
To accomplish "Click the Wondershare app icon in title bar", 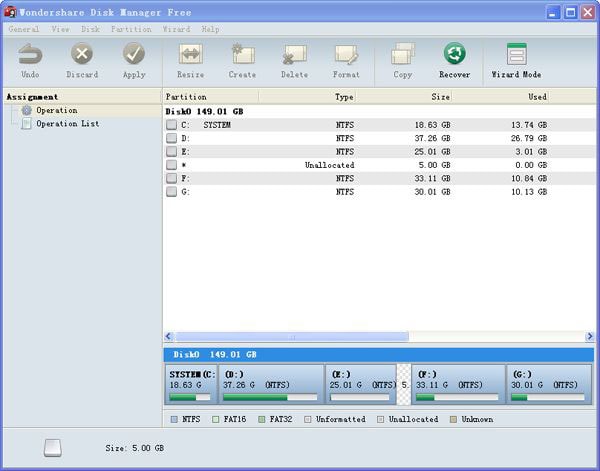I will tap(10, 12).
